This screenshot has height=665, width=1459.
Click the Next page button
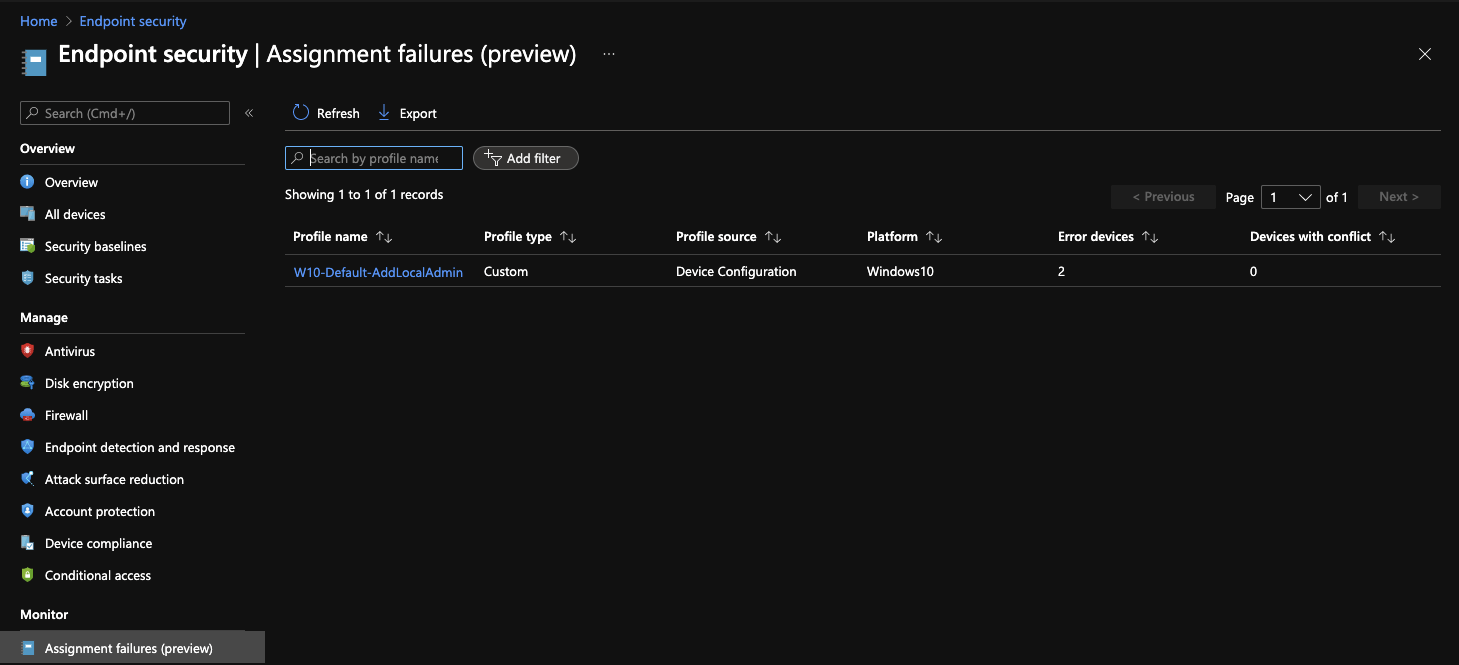pos(1398,197)
